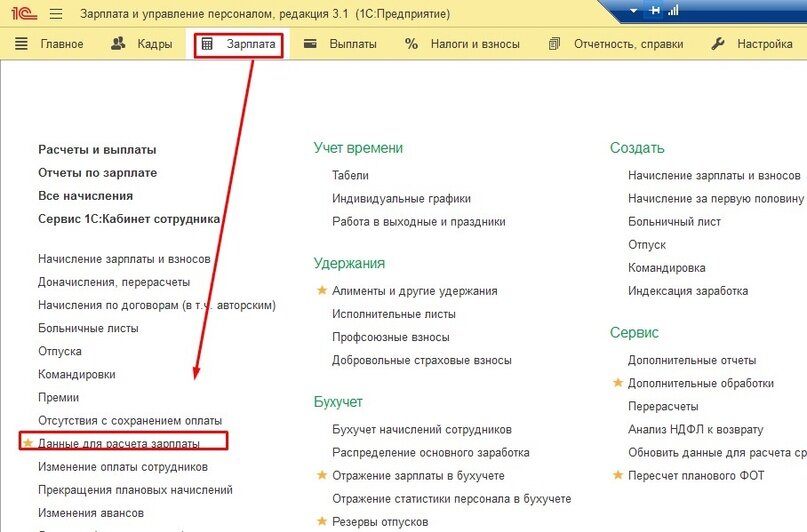Open the Настройка section
Viewport: 807px width, 532px height.
coord(765,44)
